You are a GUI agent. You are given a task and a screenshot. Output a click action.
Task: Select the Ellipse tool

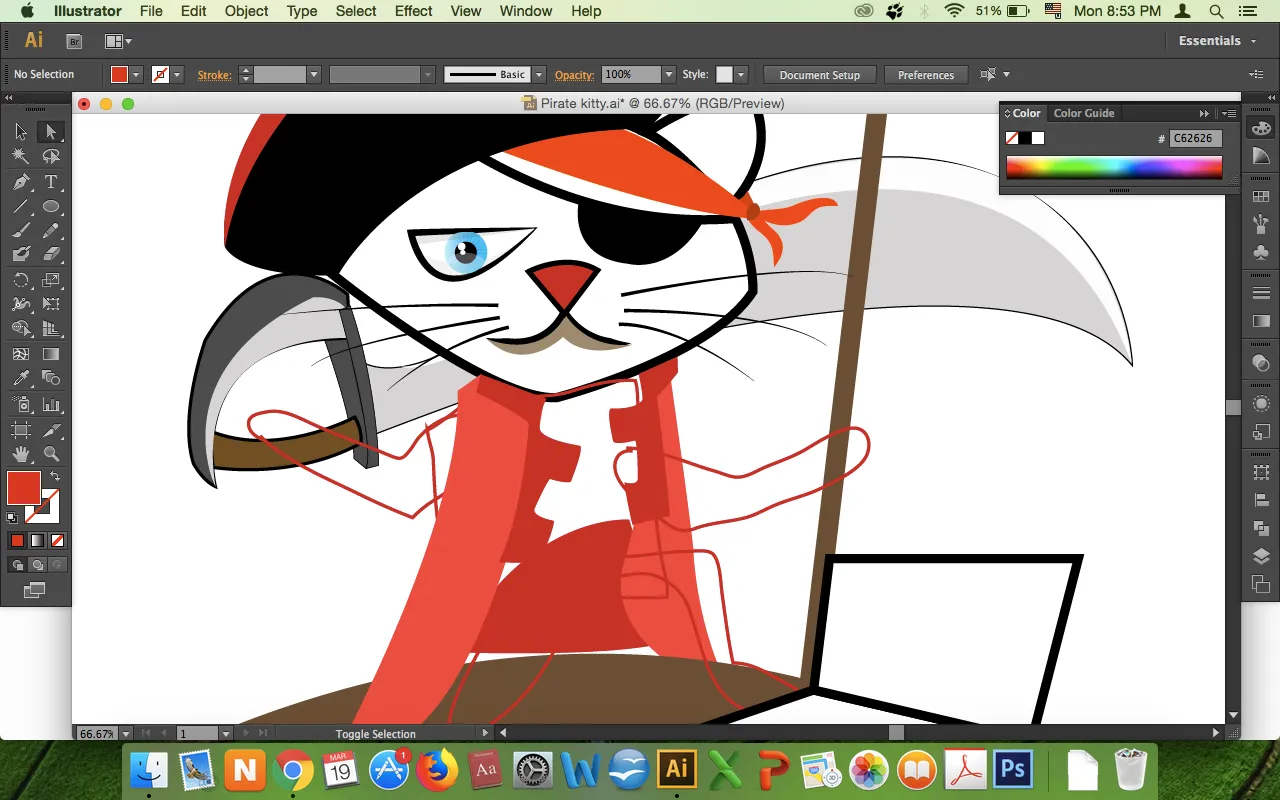pyautogui.click(x=51, y=207)
